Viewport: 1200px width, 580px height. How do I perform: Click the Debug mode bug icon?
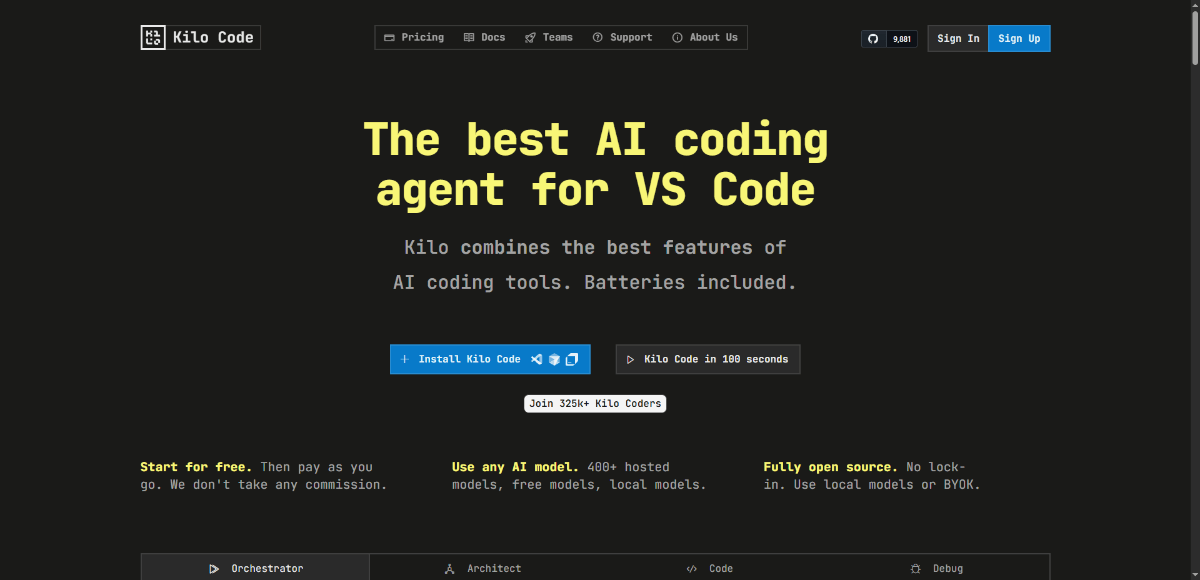click(x=916, y=569)
